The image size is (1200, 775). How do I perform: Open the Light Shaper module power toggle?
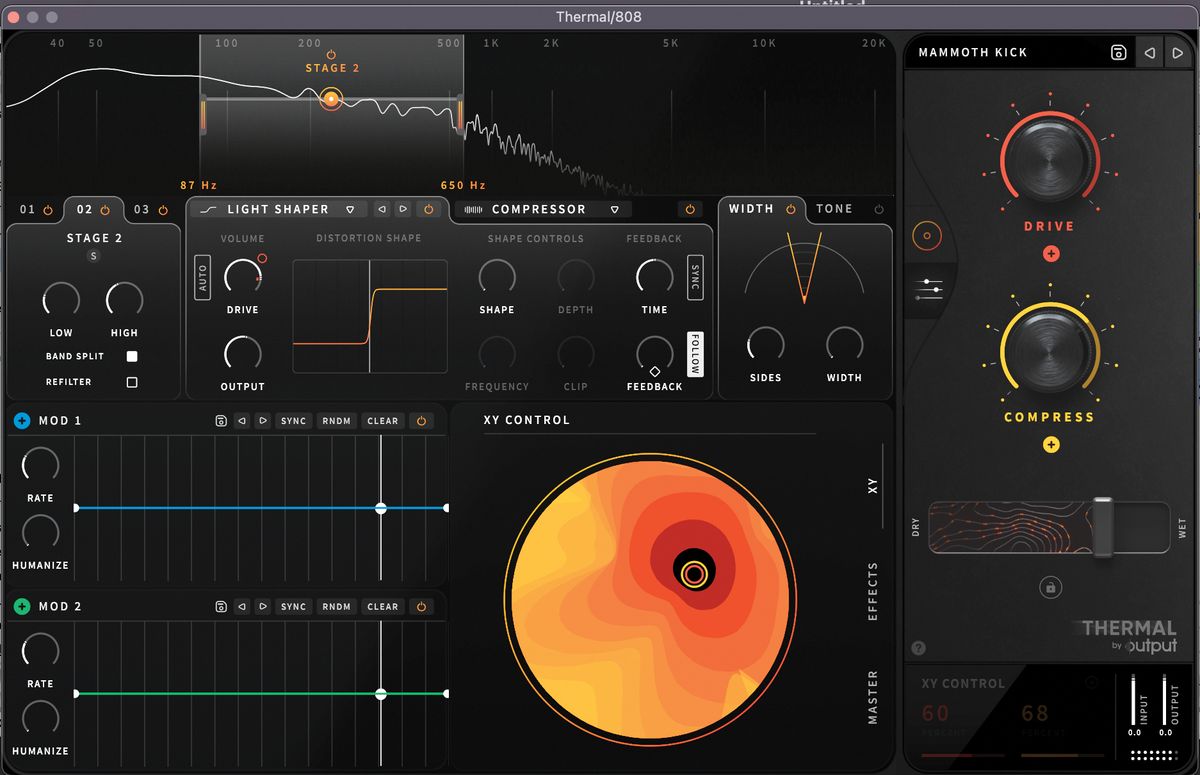[427, 210]
